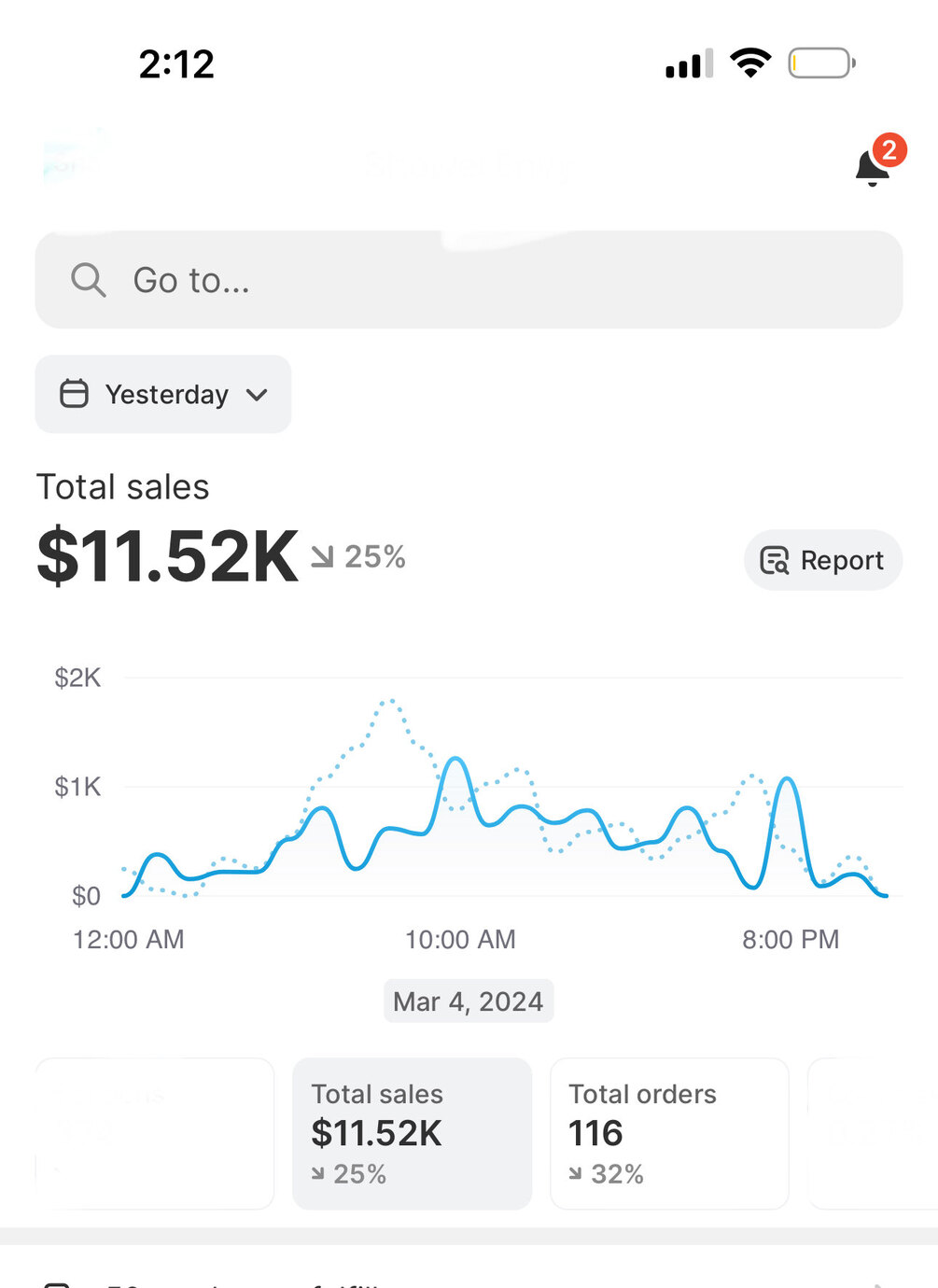
Task: Tap the 10:00 AM peak on sales chart
Action: pos(456,760)
